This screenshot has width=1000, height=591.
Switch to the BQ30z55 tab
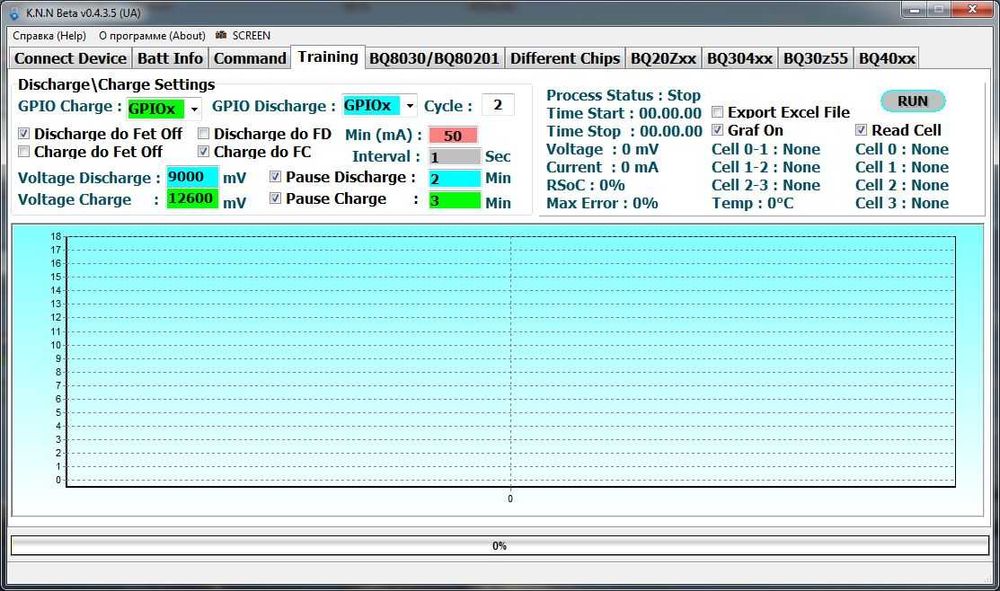click(816, 59)
